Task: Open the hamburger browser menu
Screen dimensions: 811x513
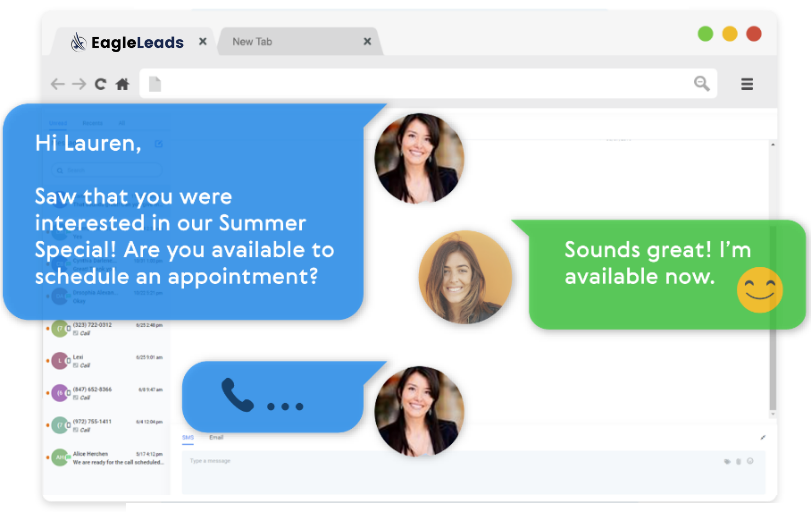Action: pos(747,84)
